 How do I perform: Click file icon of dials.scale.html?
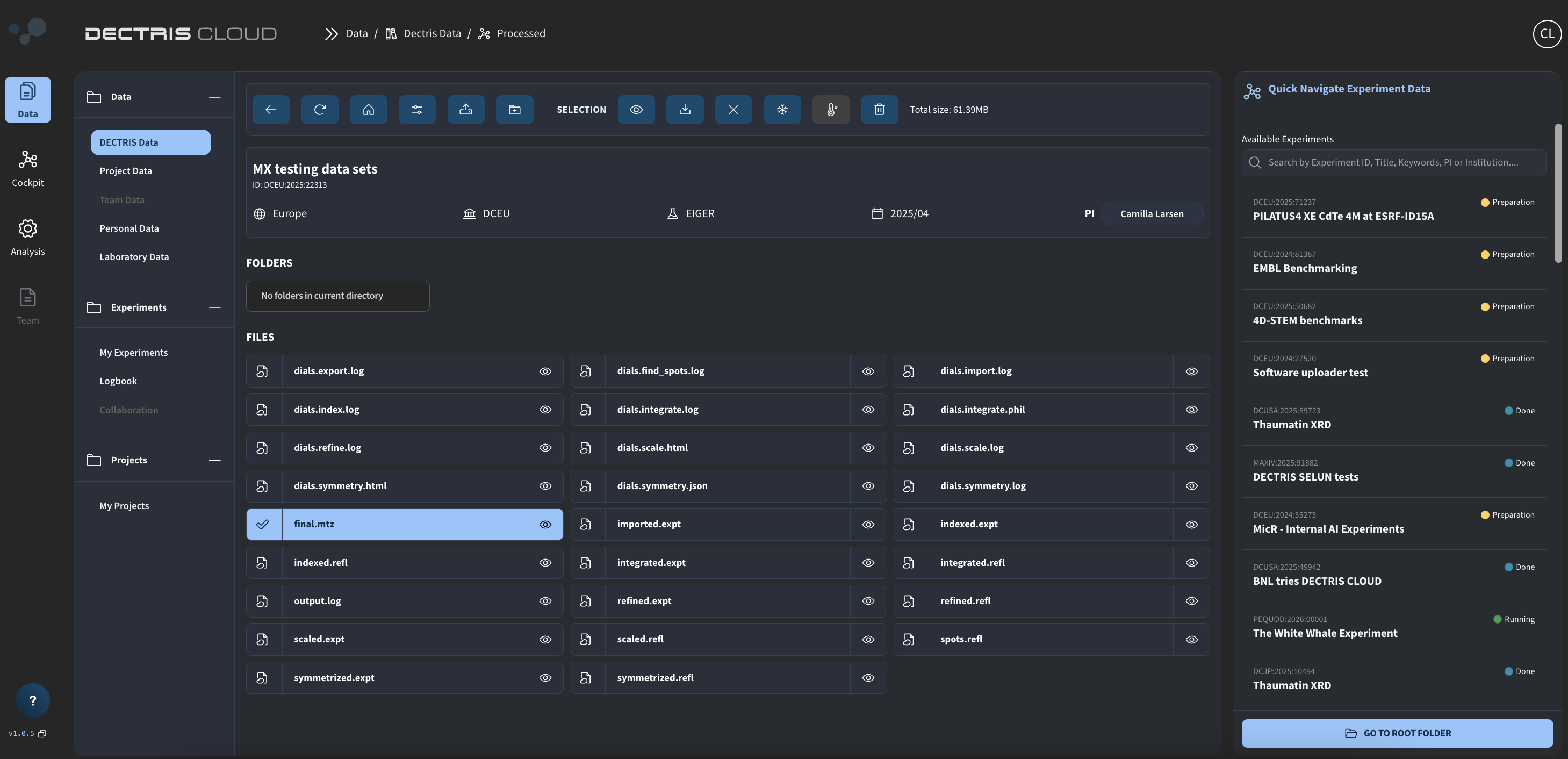(x=586, y=448)
